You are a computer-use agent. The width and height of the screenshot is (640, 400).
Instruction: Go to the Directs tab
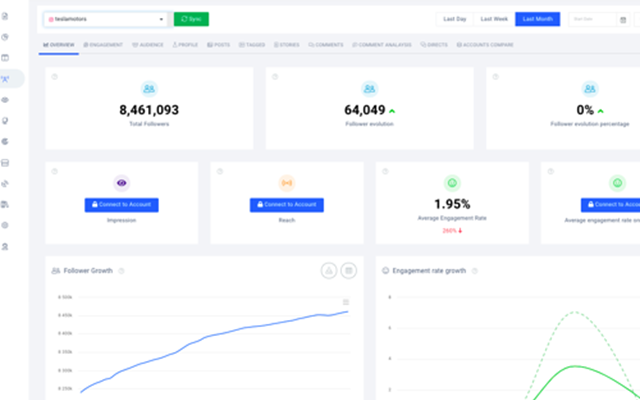click(x=434, y=45)
